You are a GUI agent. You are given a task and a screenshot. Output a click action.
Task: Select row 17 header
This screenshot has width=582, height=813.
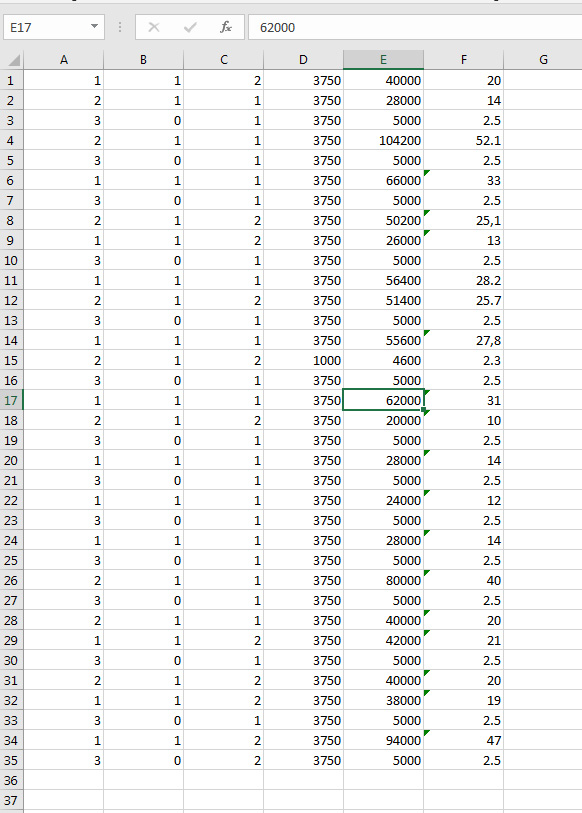[x=11, y=400]
